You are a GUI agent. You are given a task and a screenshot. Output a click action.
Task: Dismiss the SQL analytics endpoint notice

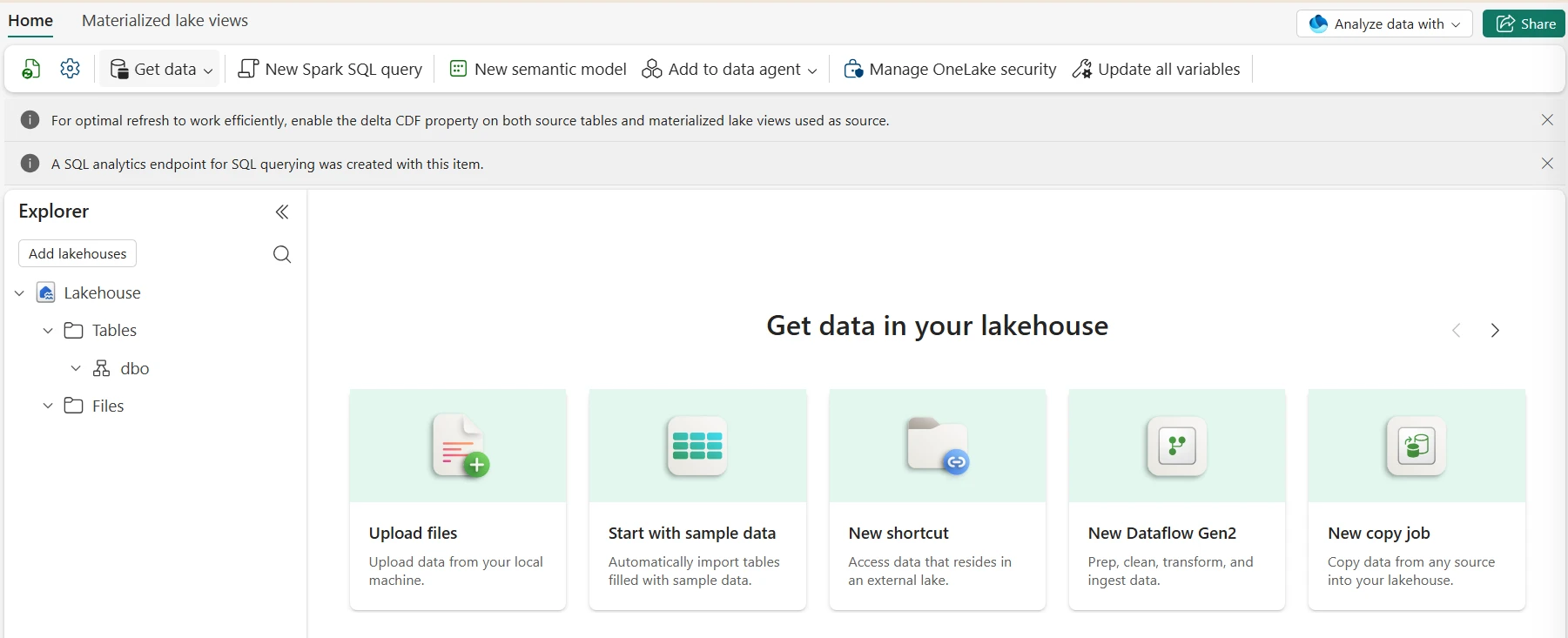coord(1547,164)
